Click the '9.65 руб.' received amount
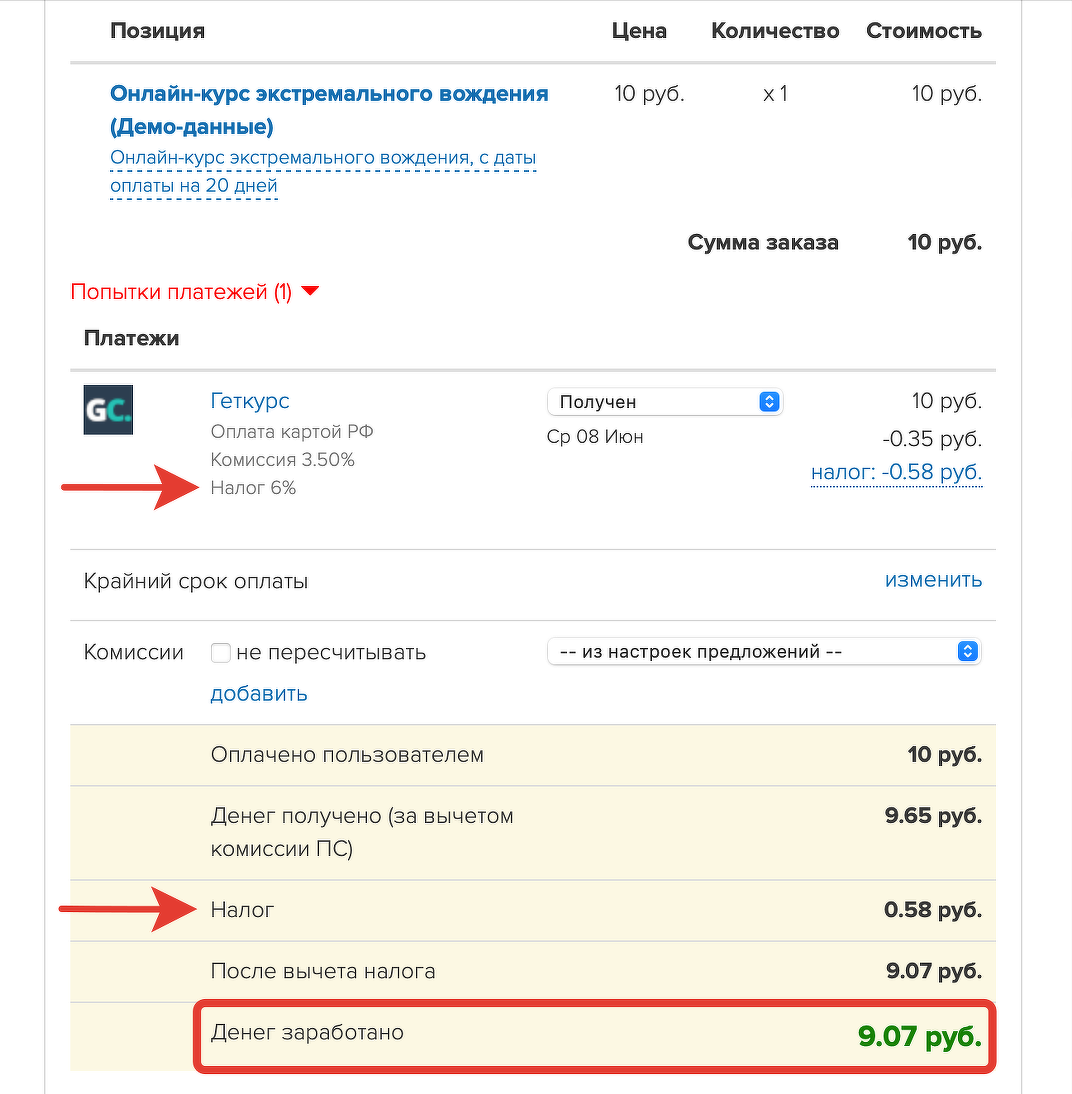This screenshot has width=1072, height=1094. point(933,816)
